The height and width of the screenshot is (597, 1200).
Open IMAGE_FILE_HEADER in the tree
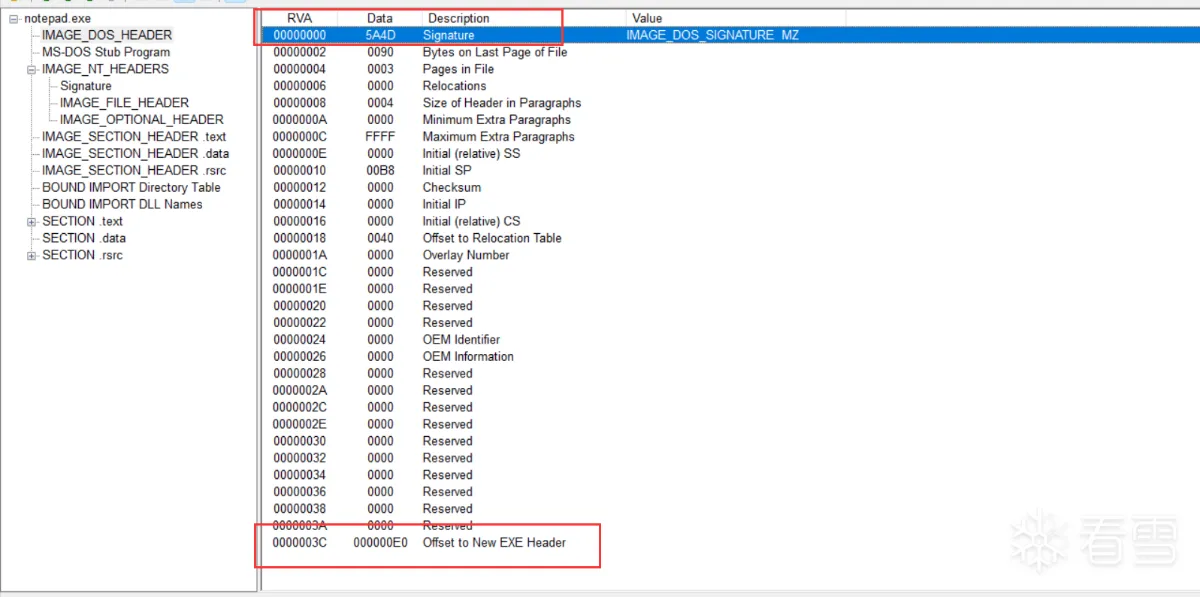pos(124,103)
